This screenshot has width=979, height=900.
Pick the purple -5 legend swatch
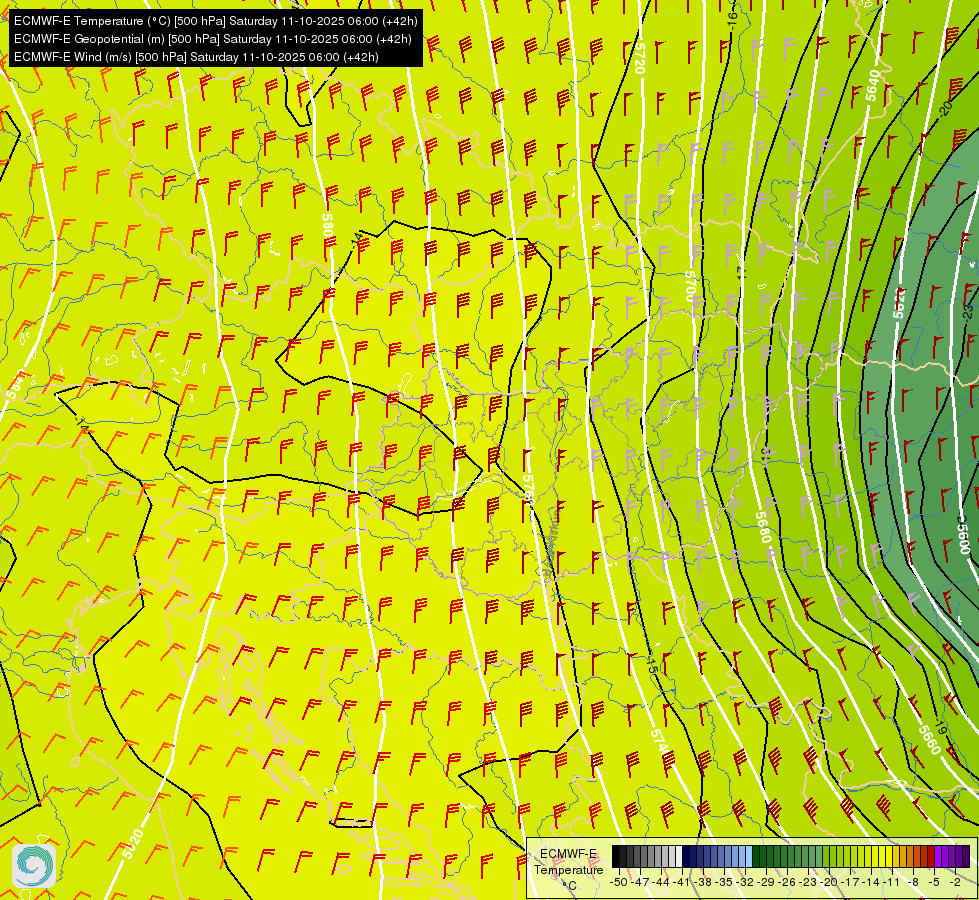click(938, 856)
